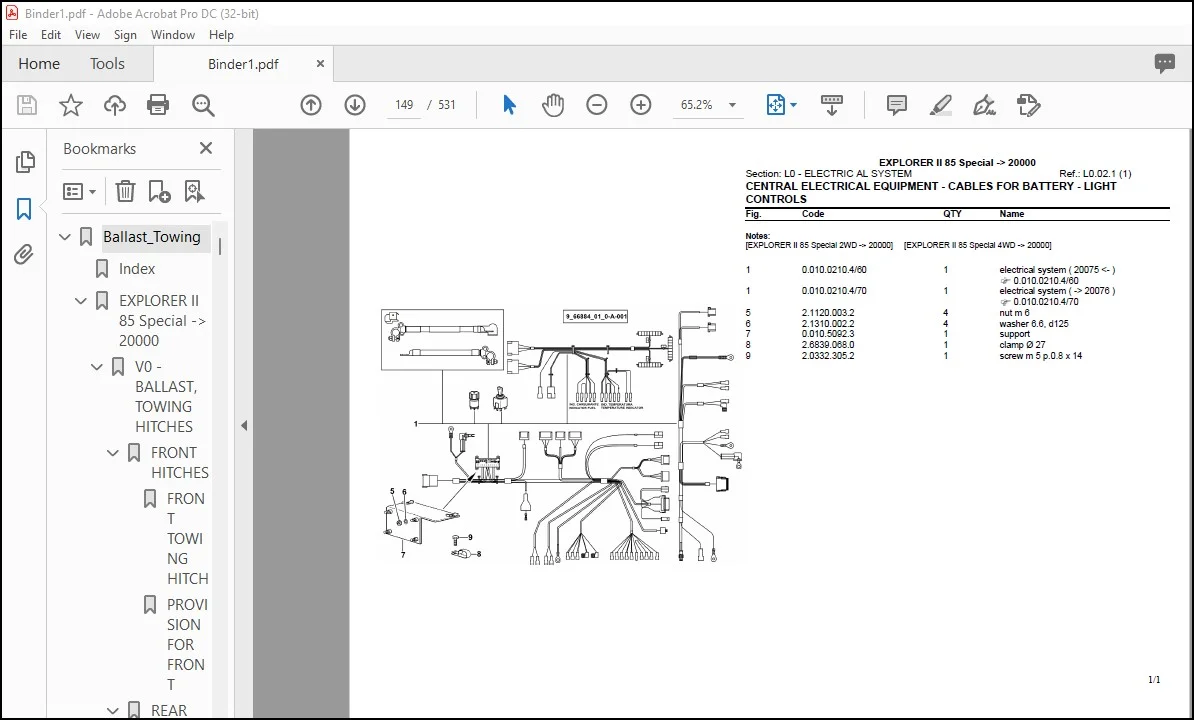The height and width of the screenshot is (720, 1194).
Task: Click the 'screw m 5 p.0.8 x 14' entry
Action: (1040, 355)
